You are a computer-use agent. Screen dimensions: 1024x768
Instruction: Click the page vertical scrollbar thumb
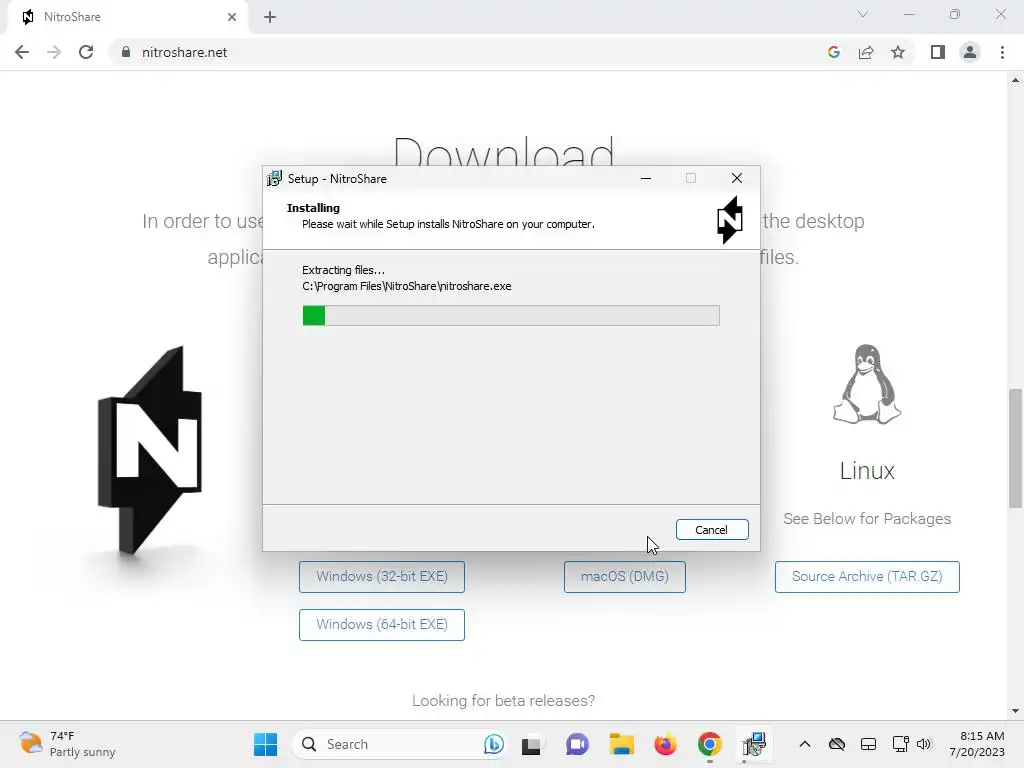(1015, 448)
